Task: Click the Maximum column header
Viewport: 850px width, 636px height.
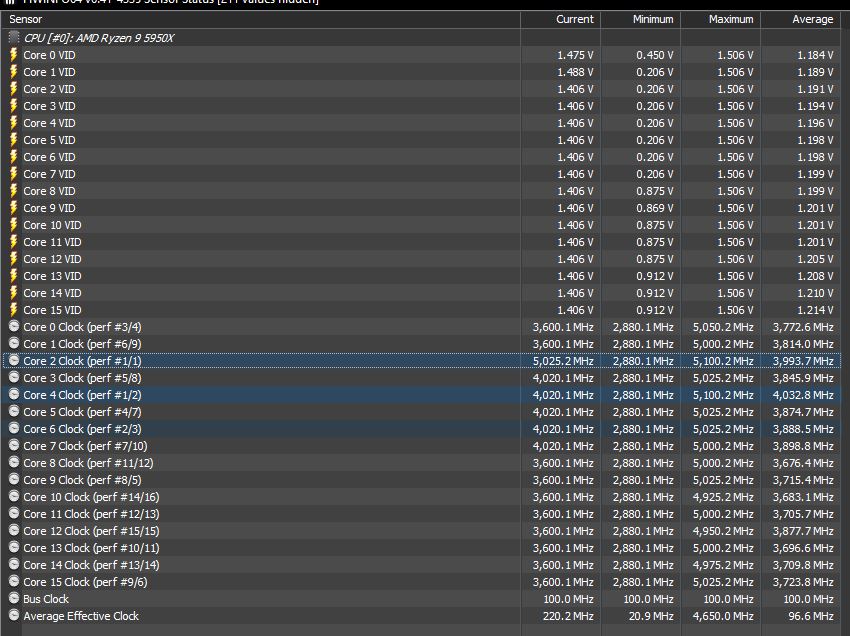Action: coord(720,19)
